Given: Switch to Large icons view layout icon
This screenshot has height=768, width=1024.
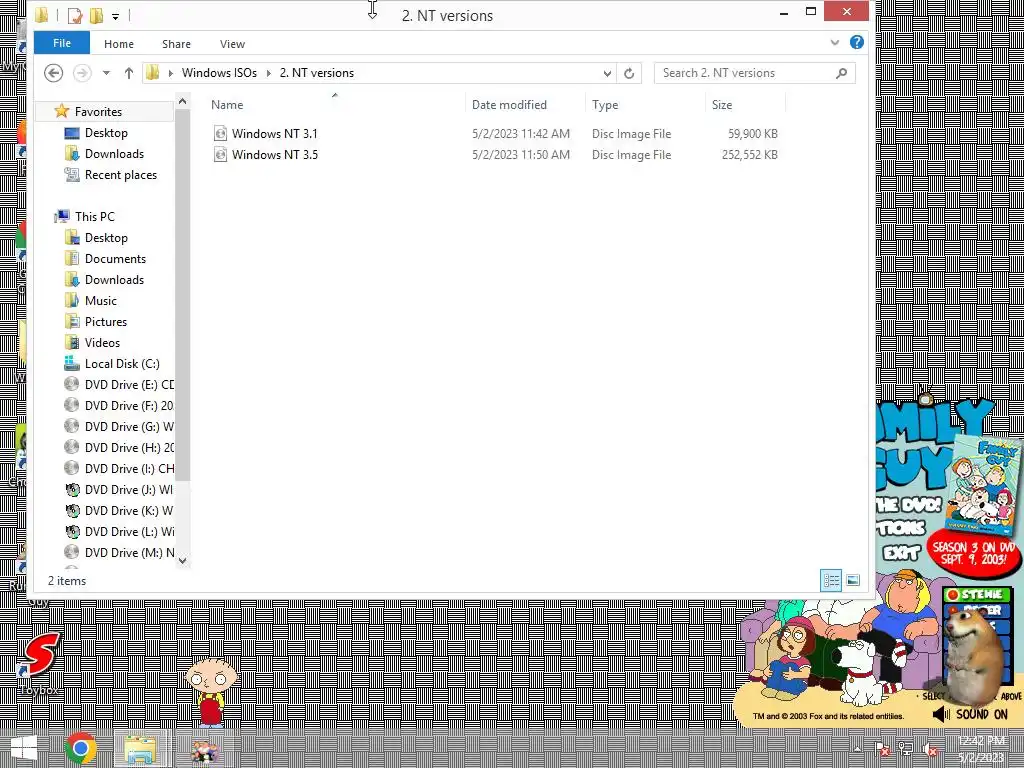Looking at the screenshot, I should point(853,580).
